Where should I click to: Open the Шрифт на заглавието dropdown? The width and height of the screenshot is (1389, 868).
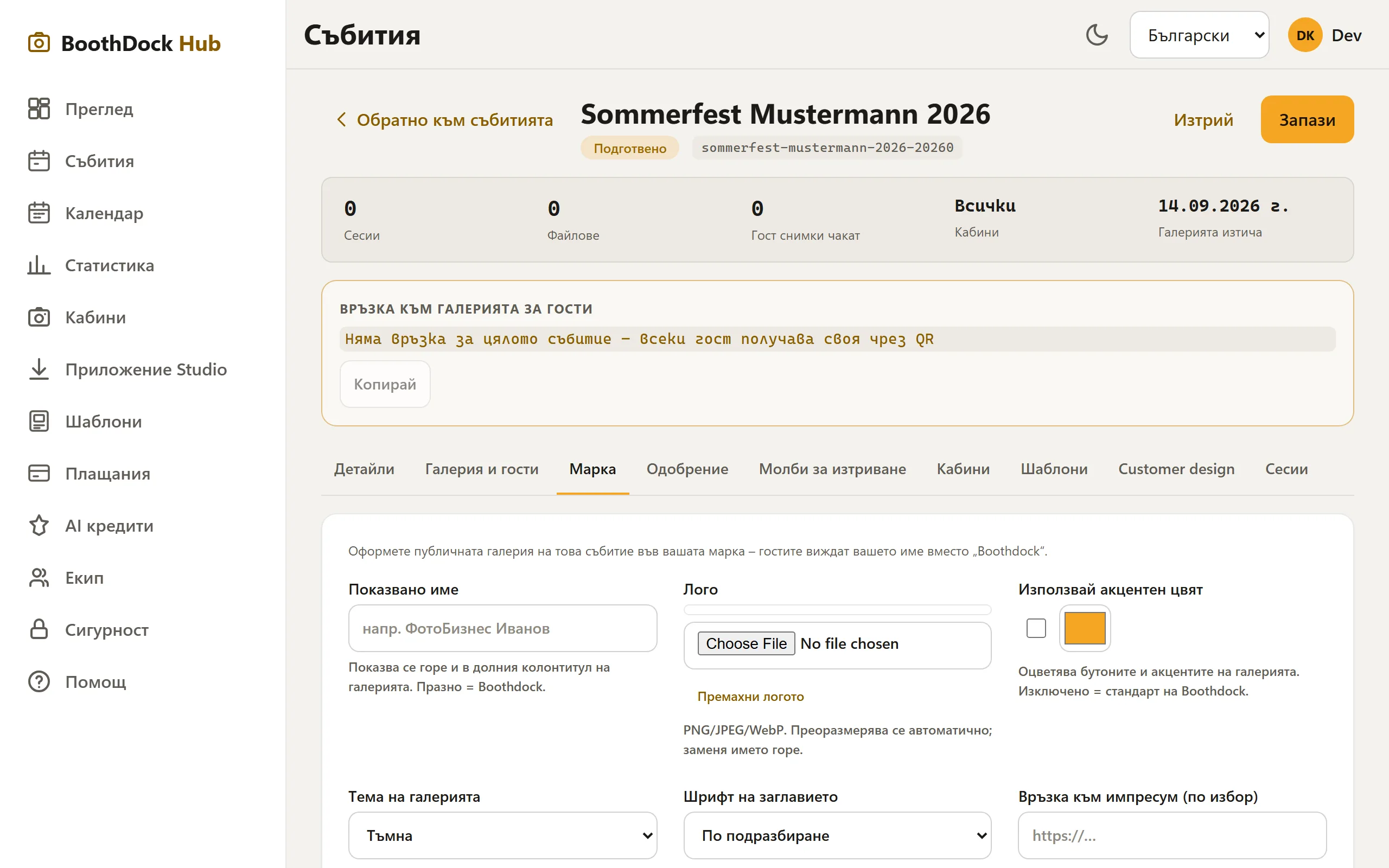click(x=837, y=835)
